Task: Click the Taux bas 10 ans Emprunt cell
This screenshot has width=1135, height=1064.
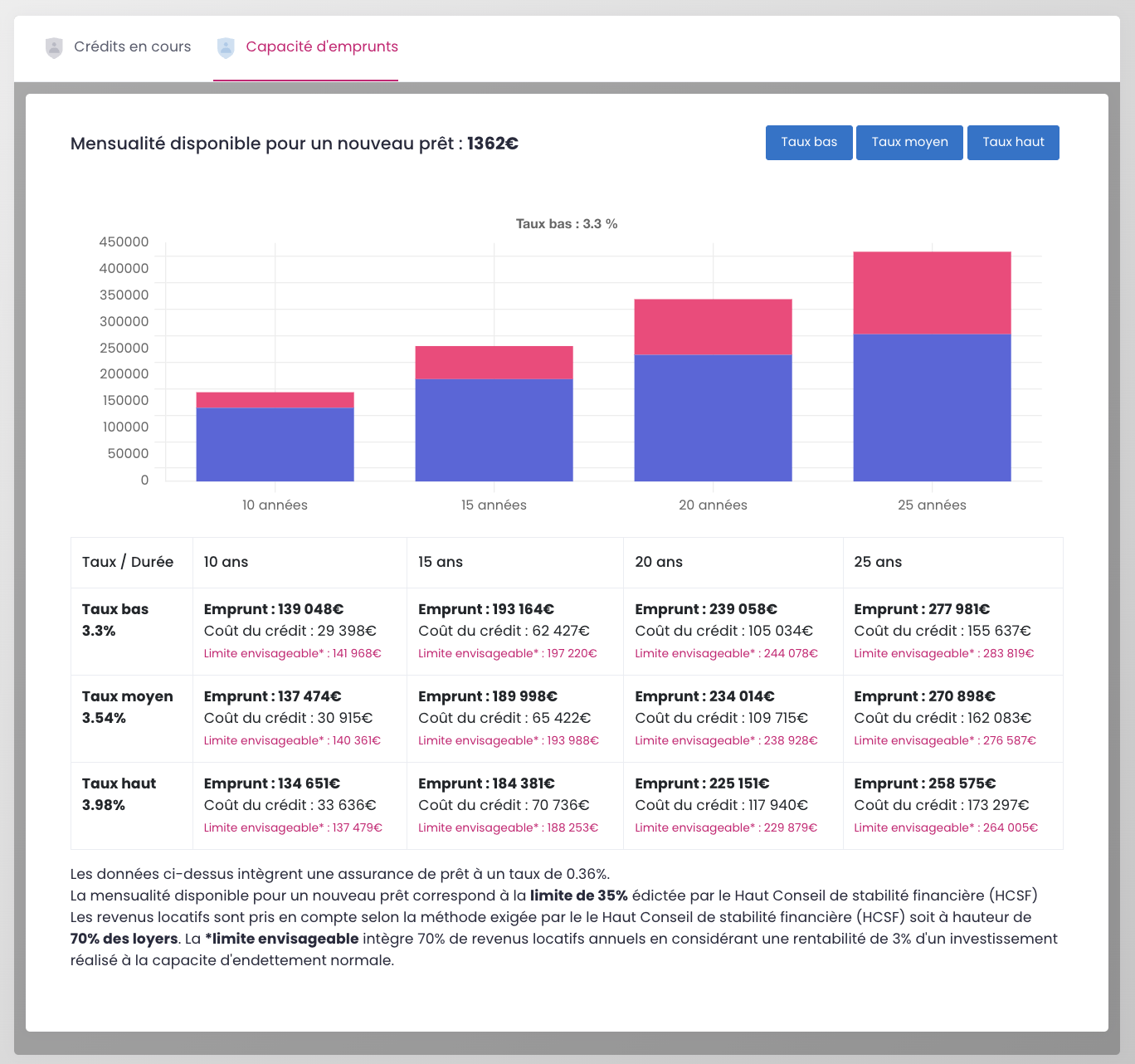Action: 274,609
